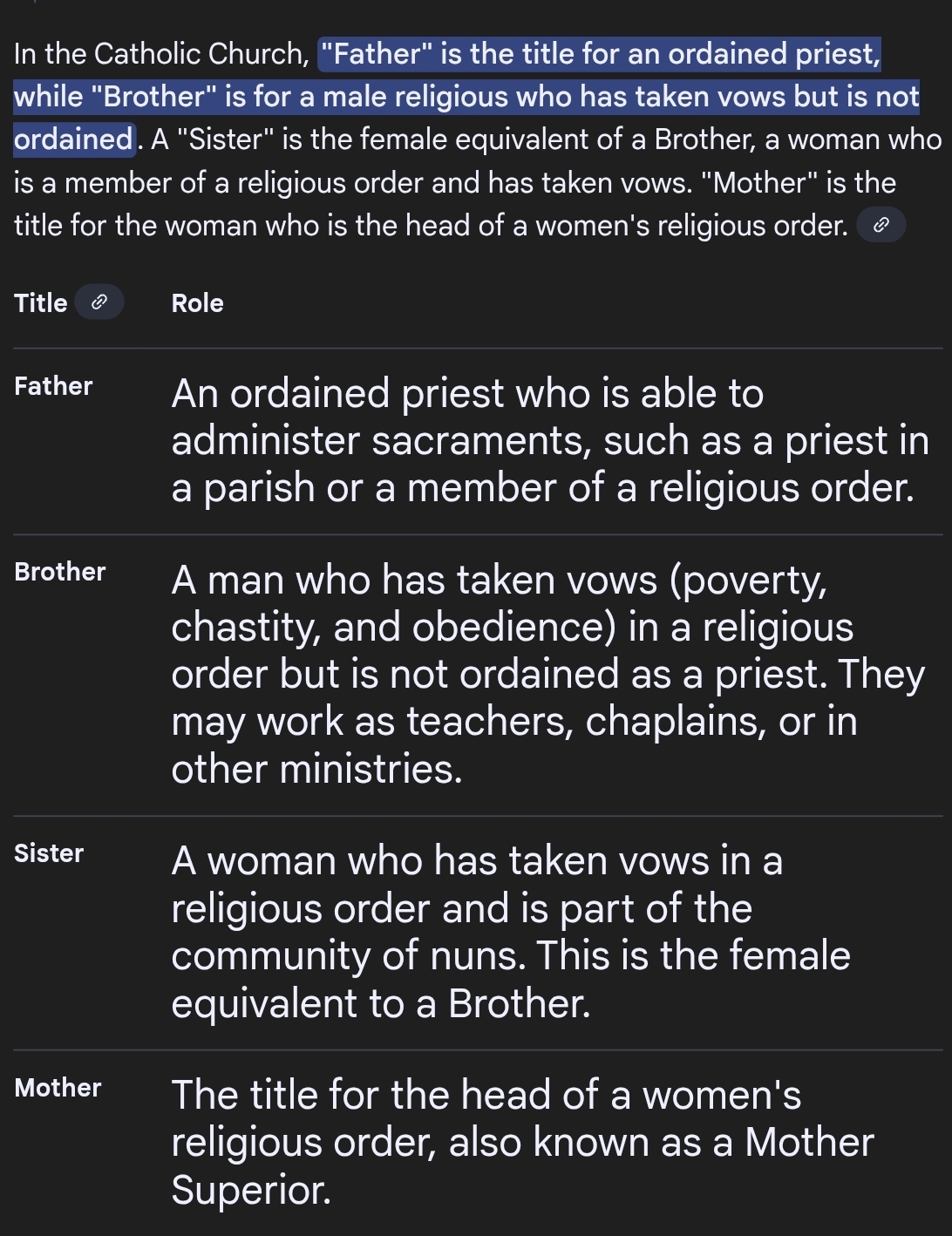
Task: Select the Sister row title
Action: click(49, 853)
